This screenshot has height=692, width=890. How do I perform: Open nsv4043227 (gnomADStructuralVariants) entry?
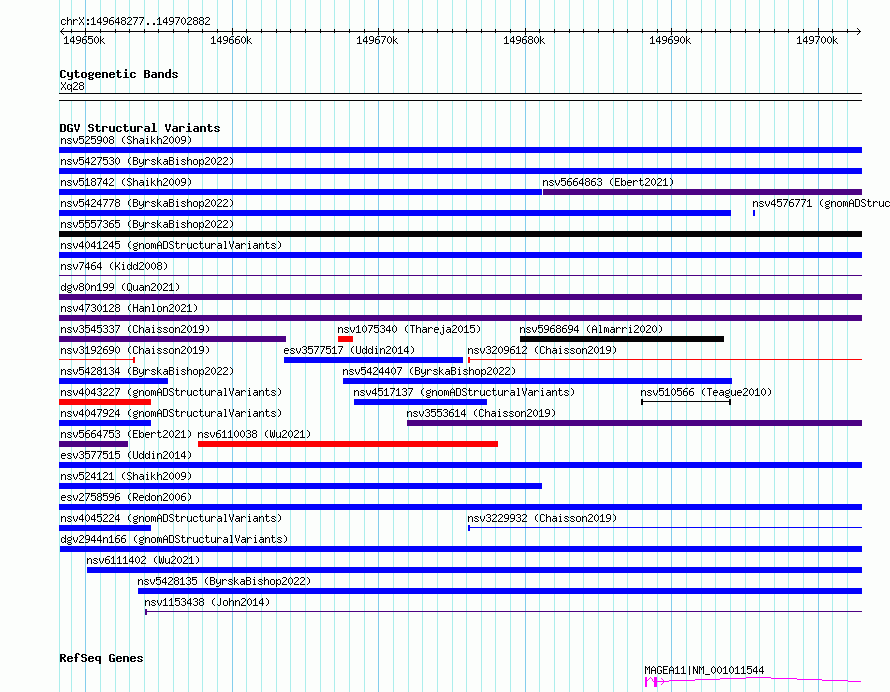[171, 392]
